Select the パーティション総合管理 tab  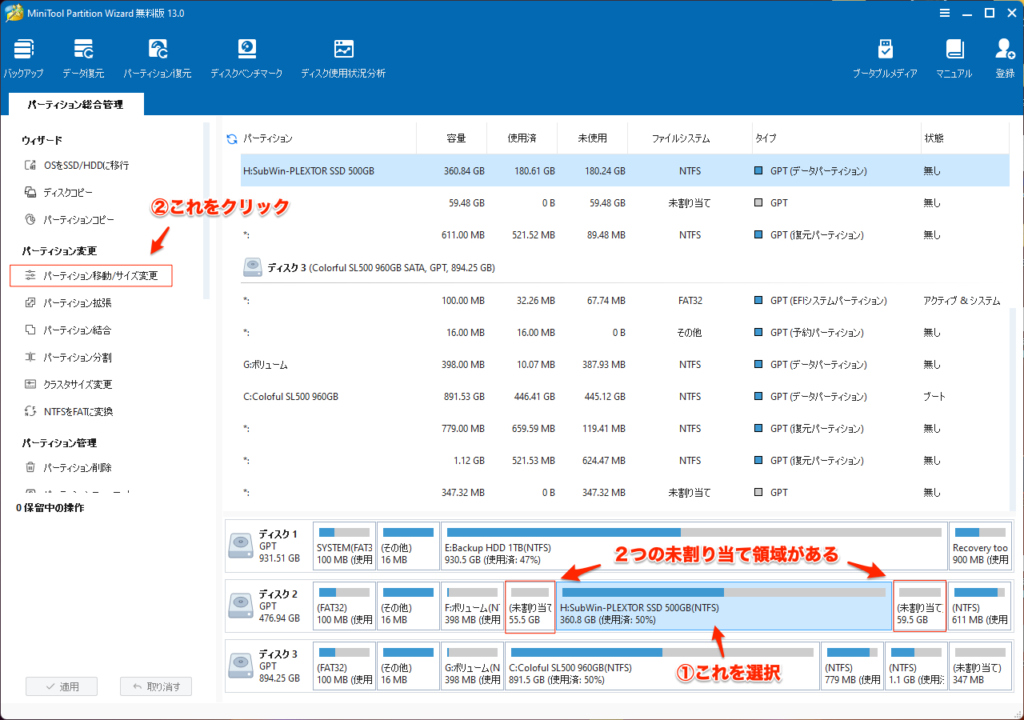tap(76, 104)
